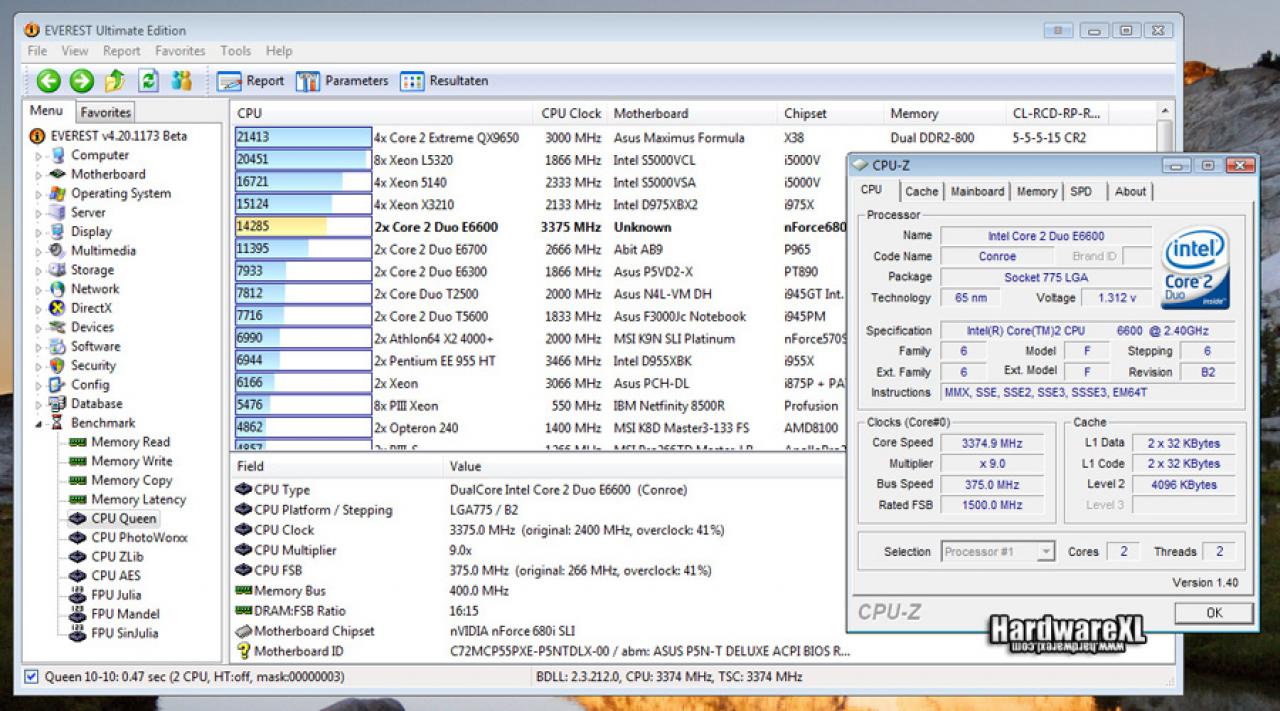Switch to the CPU-Z About tab

[1131, 191]
